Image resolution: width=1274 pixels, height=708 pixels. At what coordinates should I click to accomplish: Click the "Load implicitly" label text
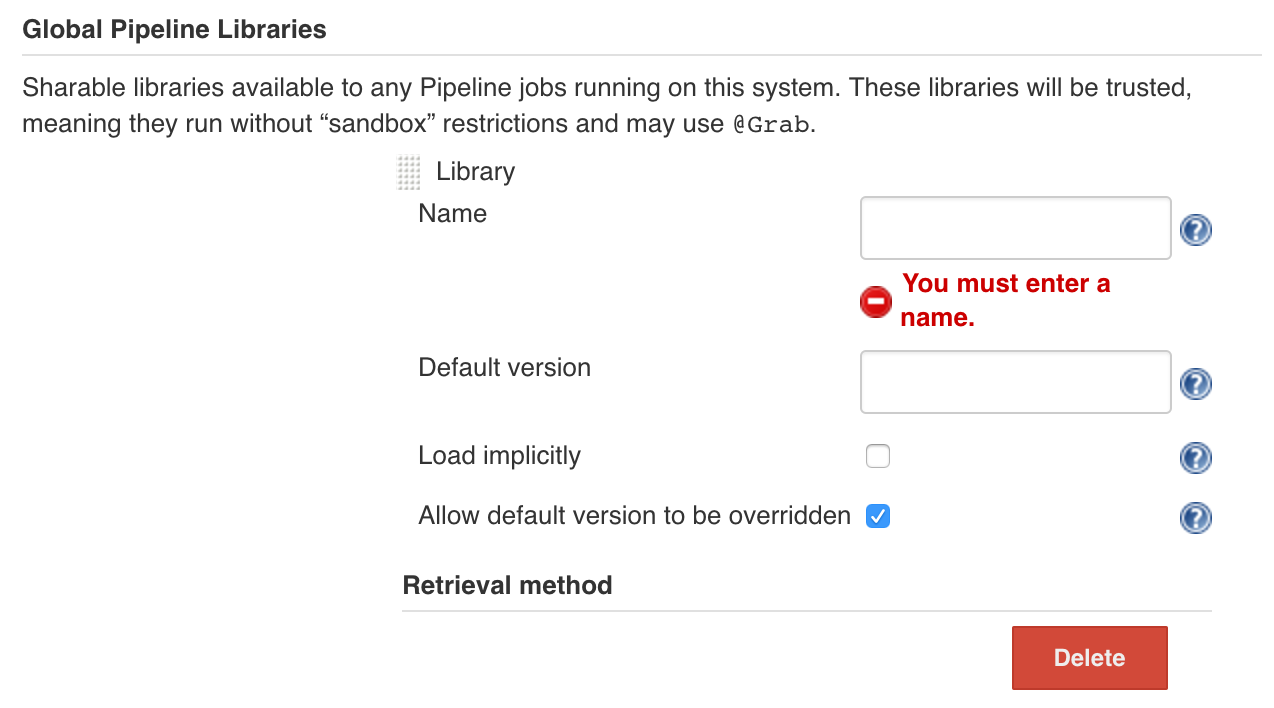click(499, 456)
